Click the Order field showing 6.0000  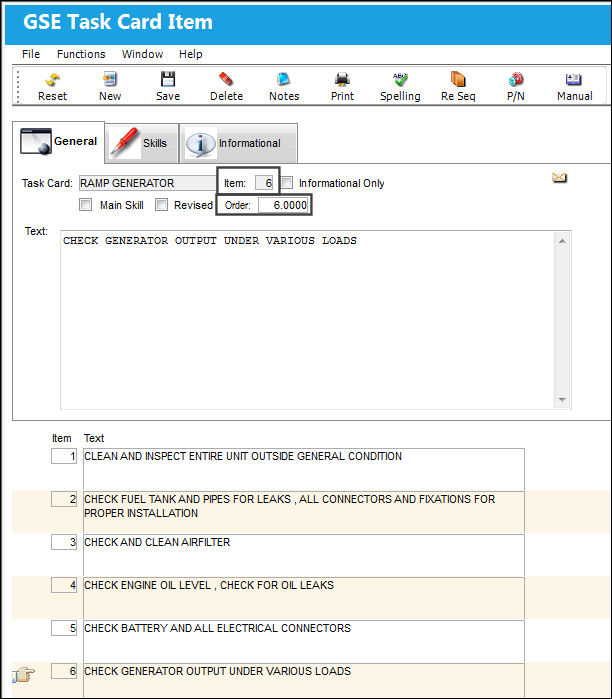point(283,205)
